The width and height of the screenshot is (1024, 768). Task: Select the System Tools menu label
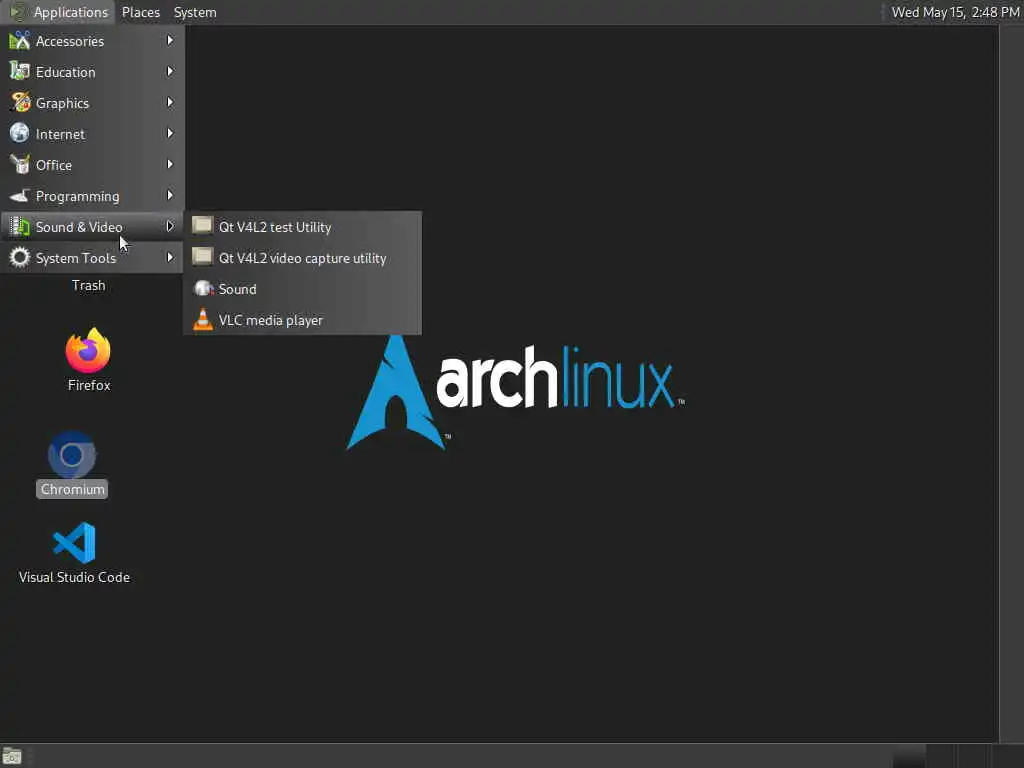click(x=76, y=259)
